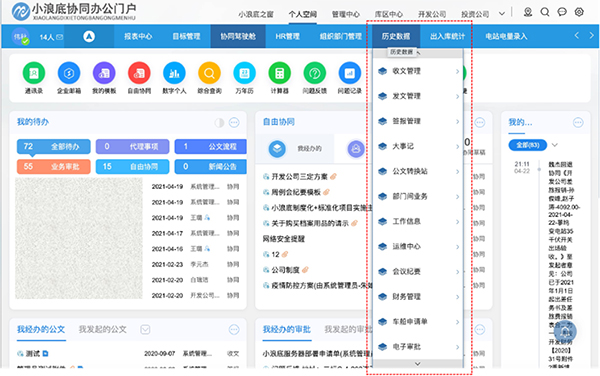Open the more options circle in 我的待办 panel
600x376 pixels.
(234, 122)
